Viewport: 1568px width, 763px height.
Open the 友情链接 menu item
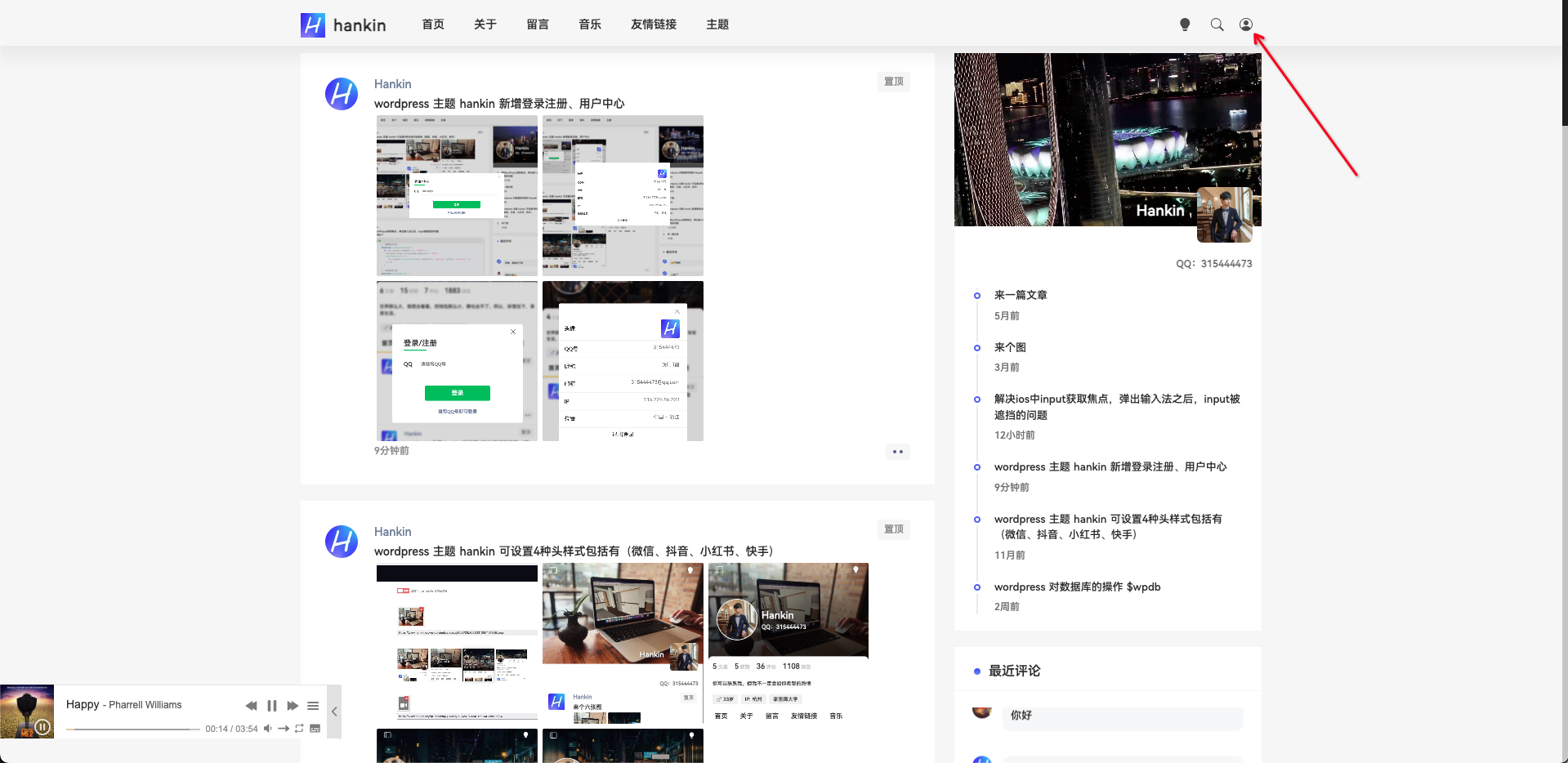(x=654, y=25)
